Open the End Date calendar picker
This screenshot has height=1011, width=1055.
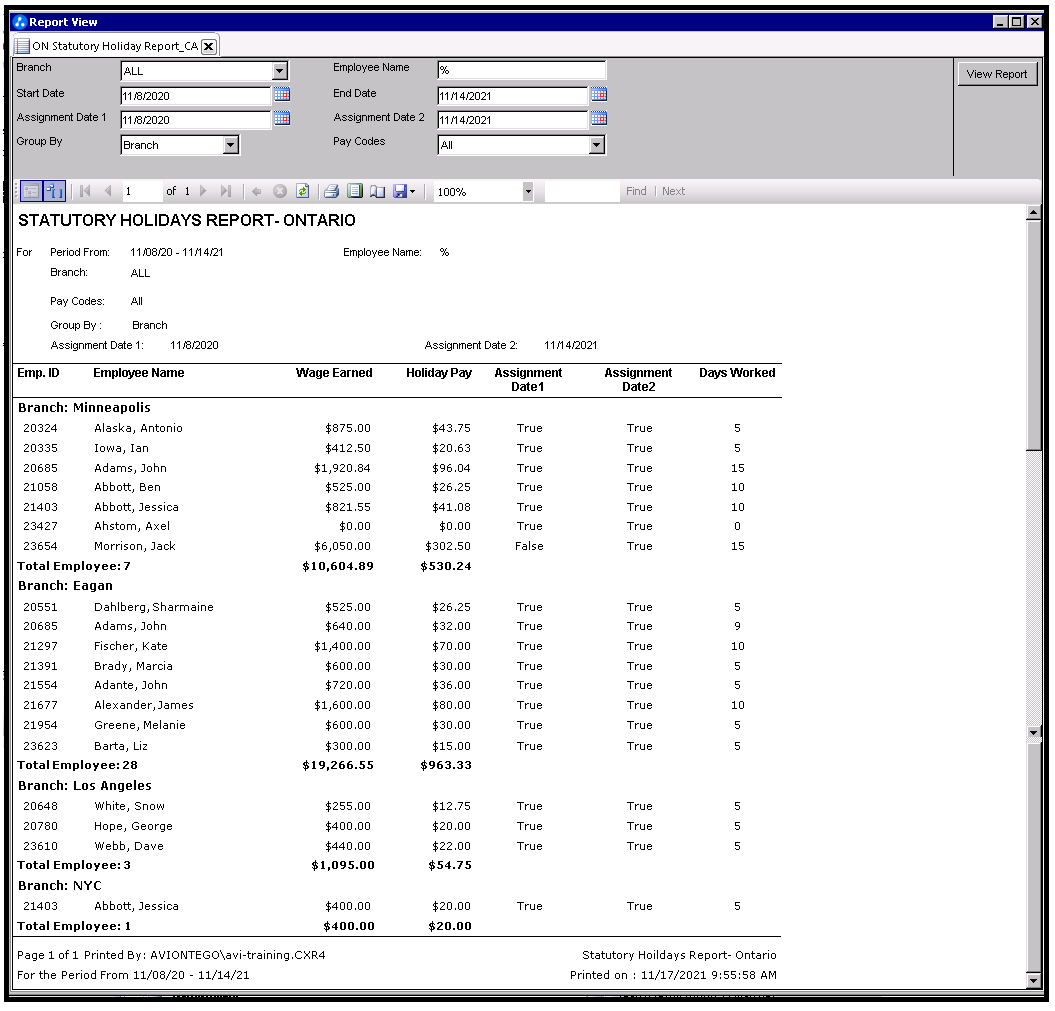tap(598, 95)
